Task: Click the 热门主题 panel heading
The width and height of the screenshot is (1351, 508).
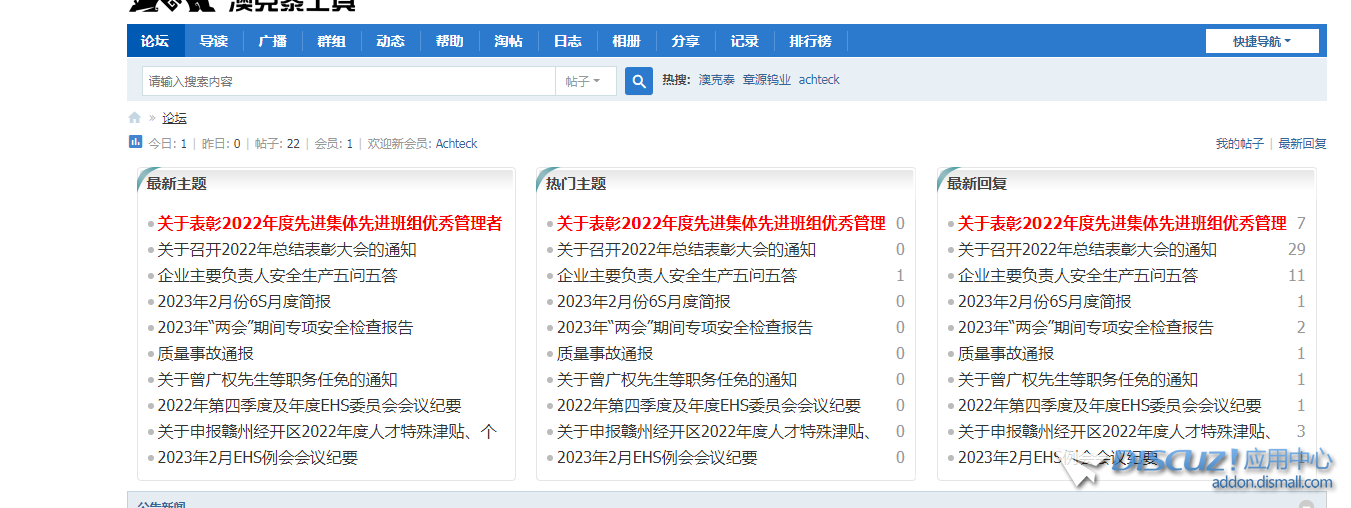Action: coord(576,184)
